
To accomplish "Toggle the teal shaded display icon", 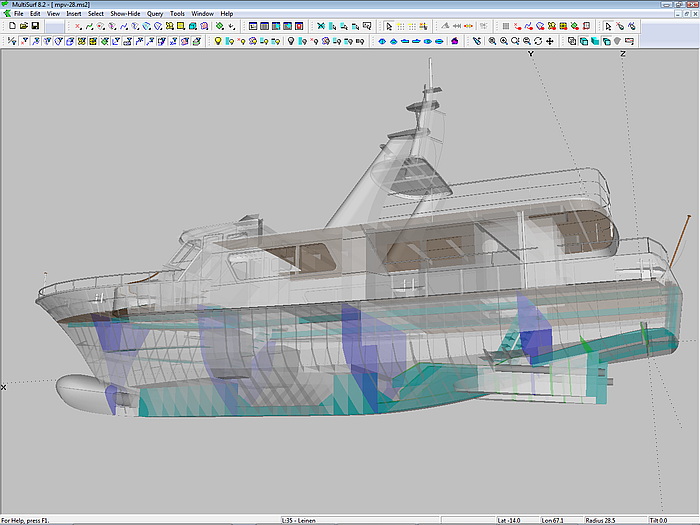I will tap(594, 41).
